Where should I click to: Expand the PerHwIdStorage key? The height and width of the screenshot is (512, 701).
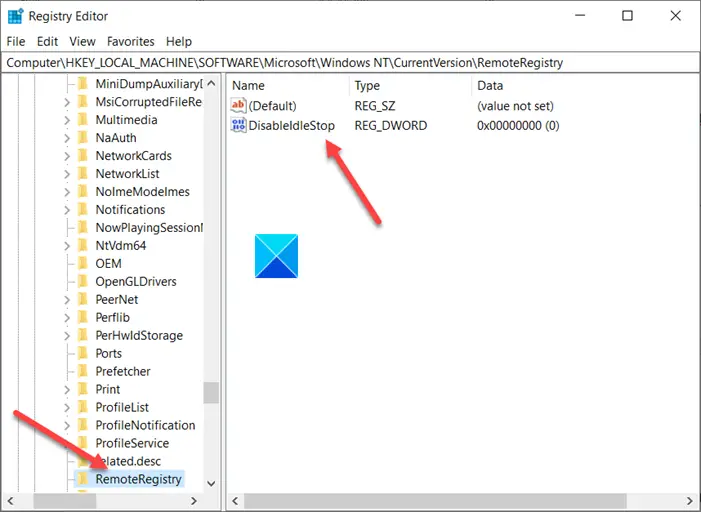(67, 335)
